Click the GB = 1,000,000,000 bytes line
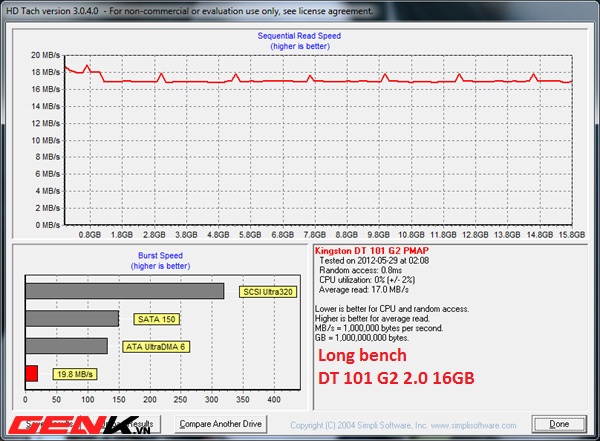Screen dimensions: 600x441 click(362, 338)
